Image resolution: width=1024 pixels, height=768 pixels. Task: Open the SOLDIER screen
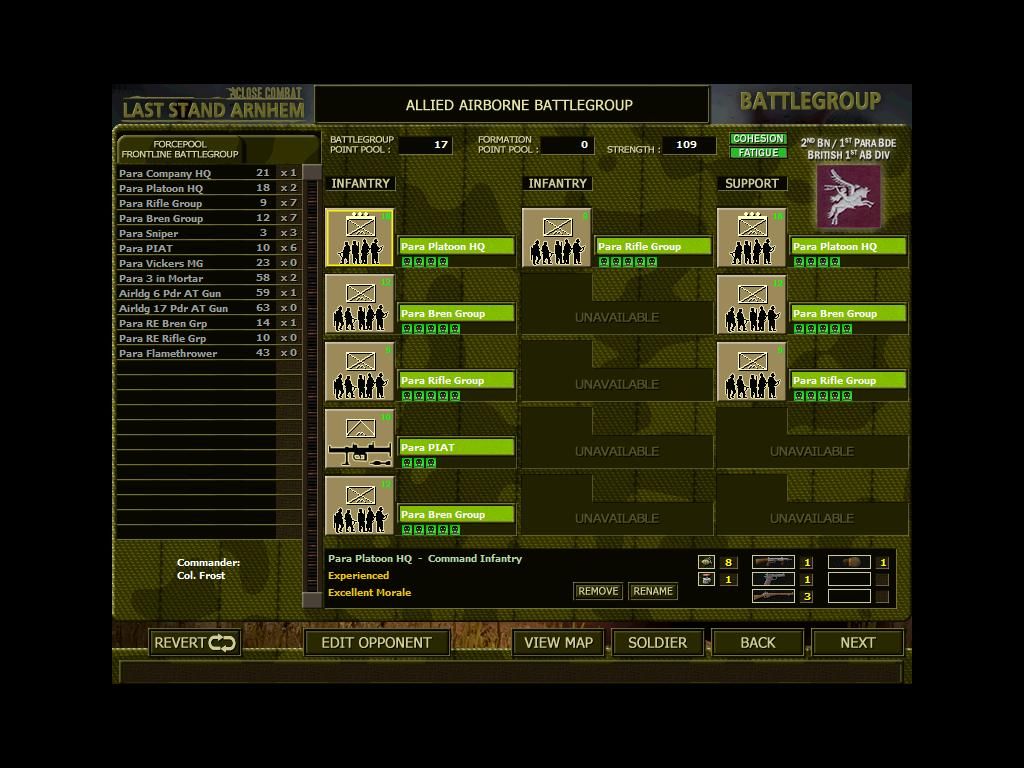pos(658,643)
